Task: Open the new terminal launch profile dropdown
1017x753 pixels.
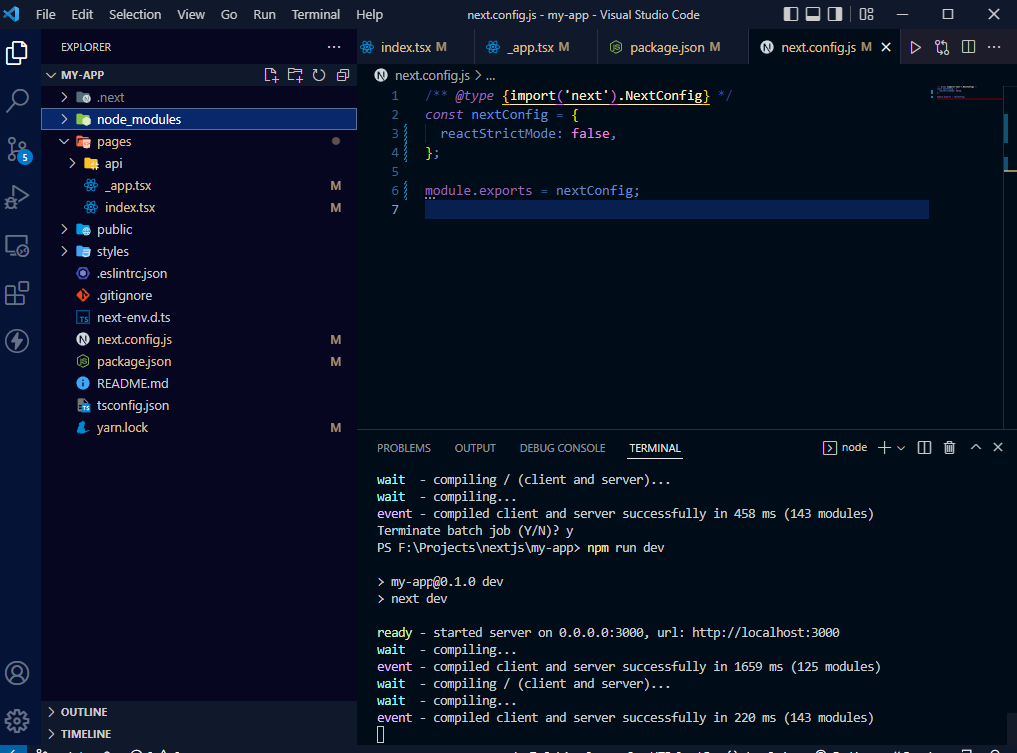Action: click(x=901, y=448)
